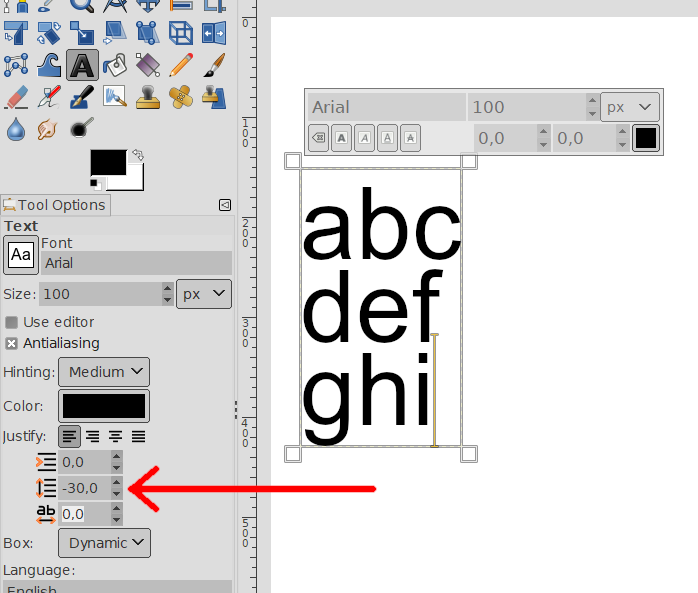698x593 pixels.
Task: Open the foreground color swatch
Action: [x=108, y=162]
